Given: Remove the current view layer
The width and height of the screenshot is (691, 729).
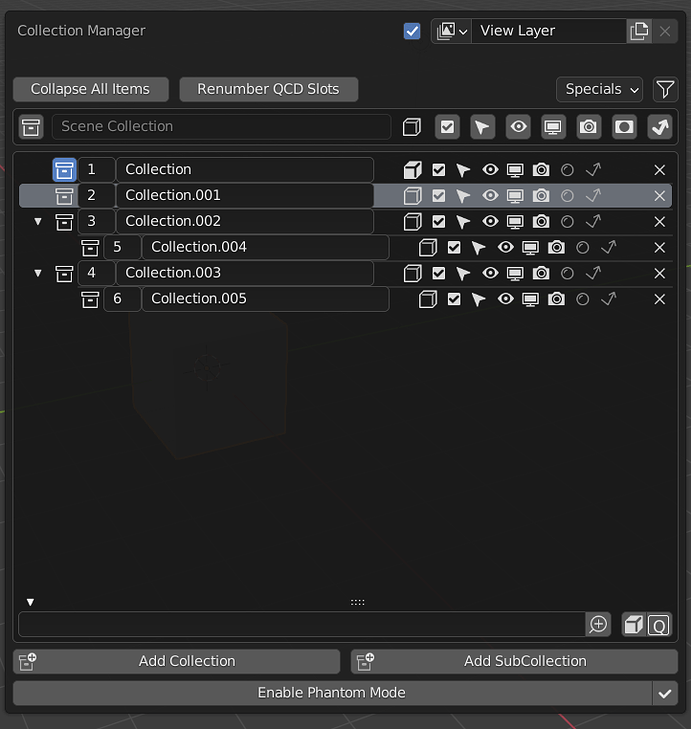Looking at the screenshot, I should (665, 31).
